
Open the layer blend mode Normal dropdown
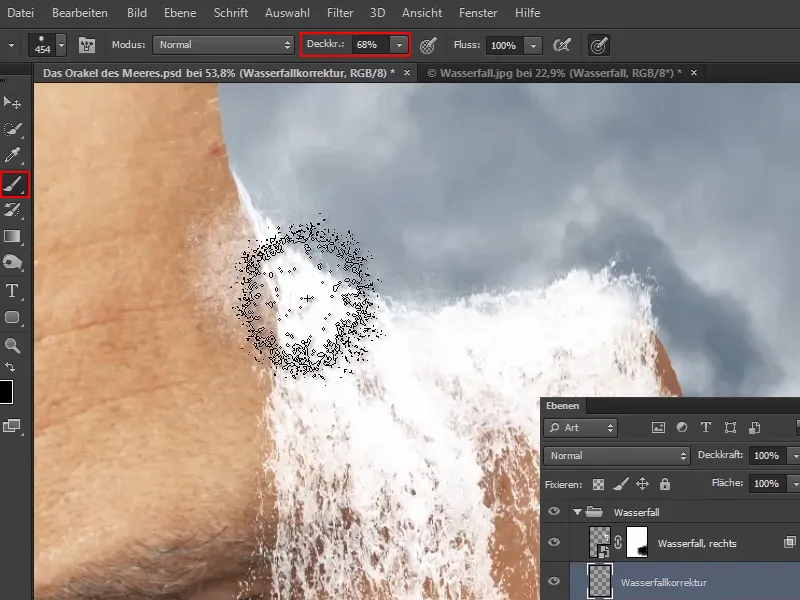click(617, 456)
